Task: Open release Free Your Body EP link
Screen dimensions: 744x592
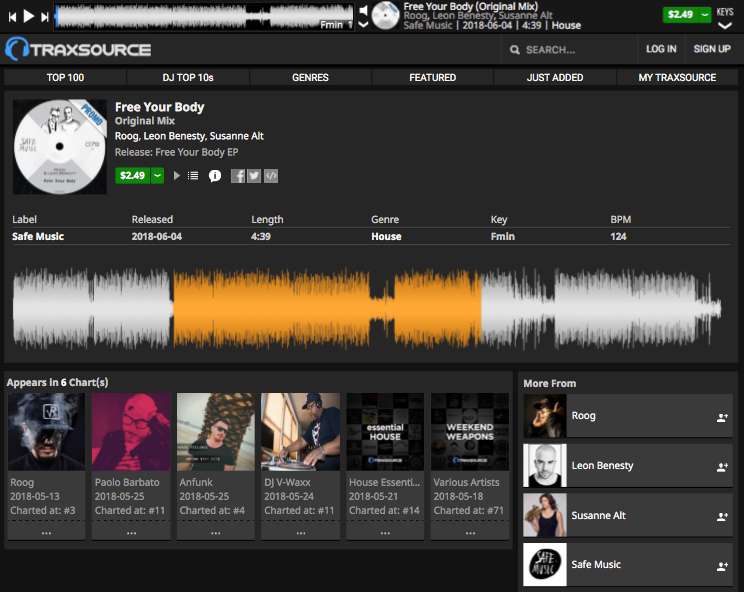Action: pos(196,152)
